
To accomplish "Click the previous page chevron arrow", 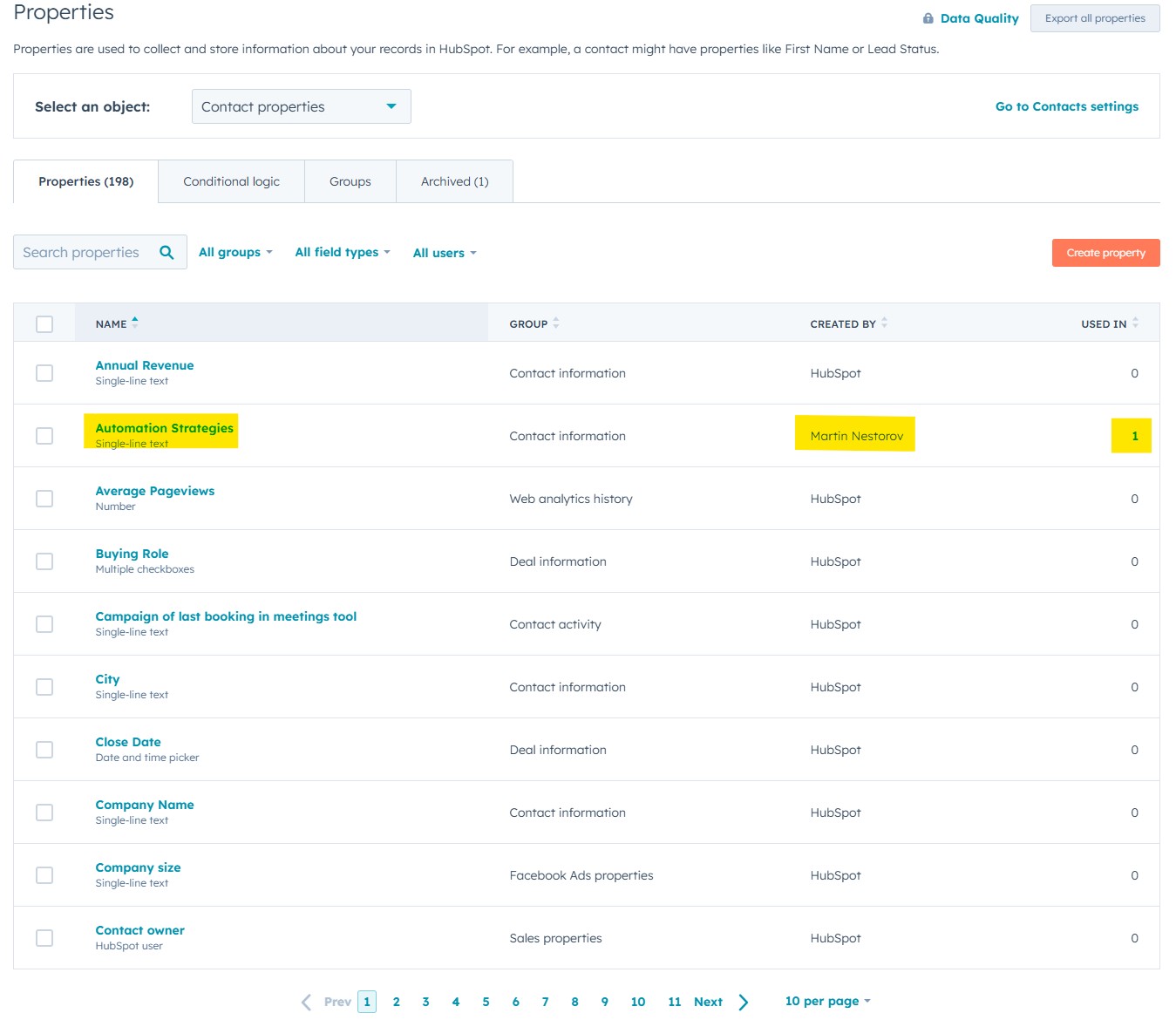I will (x=306, y=1002).
